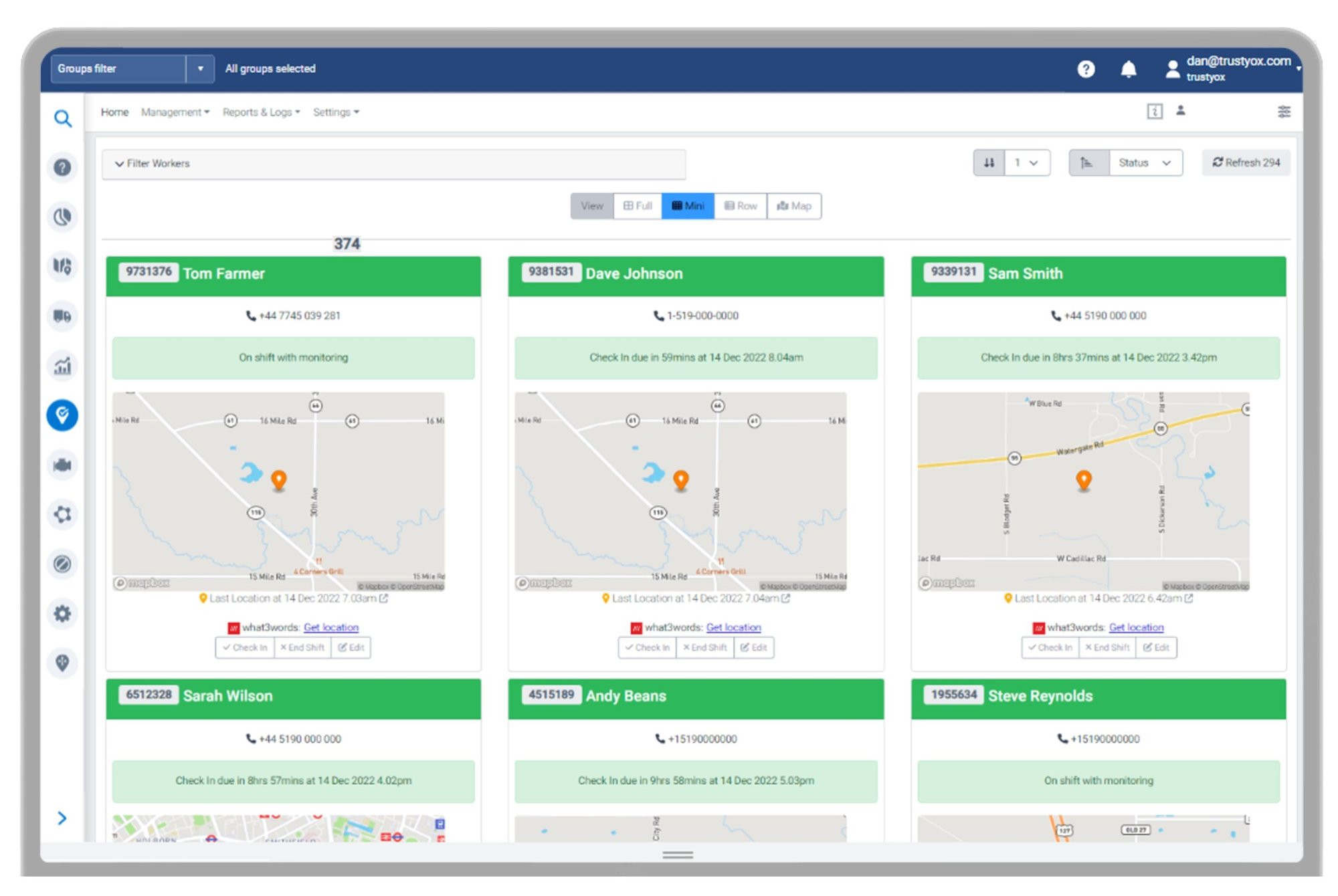Open Tom Farmer's last location external link
1338x896 pixels.
[x=384, y=598]
